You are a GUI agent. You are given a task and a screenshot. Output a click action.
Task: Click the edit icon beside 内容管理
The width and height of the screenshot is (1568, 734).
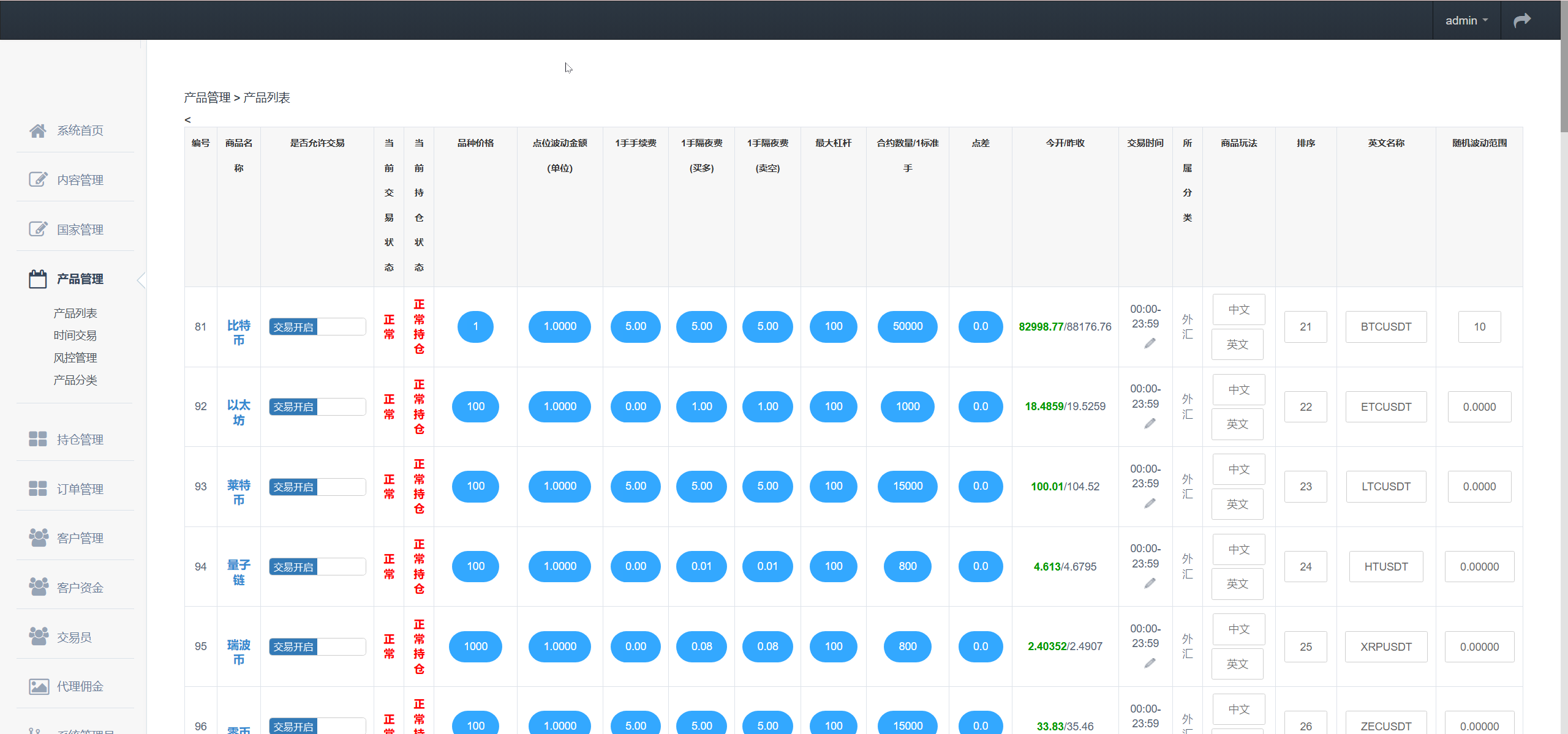tap(38, 179)
